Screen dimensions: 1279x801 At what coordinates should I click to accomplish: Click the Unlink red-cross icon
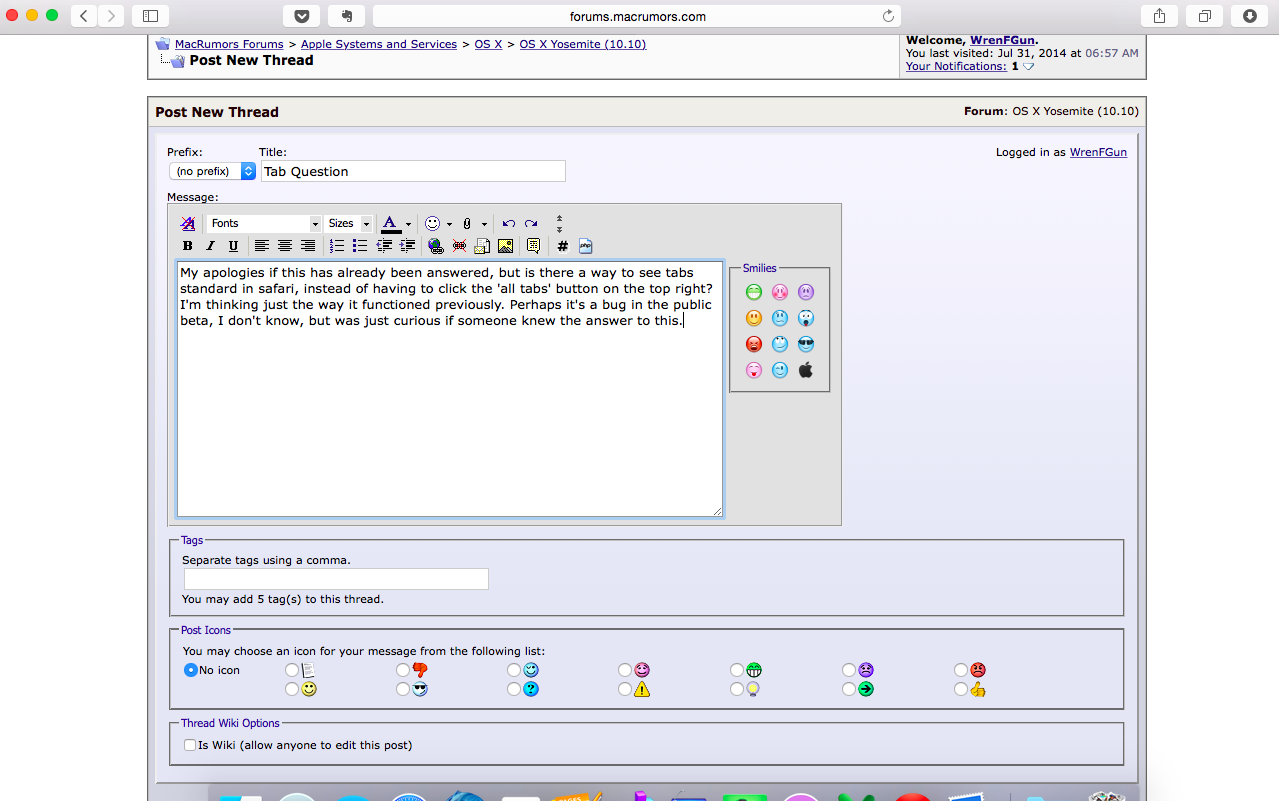[459, 246]
